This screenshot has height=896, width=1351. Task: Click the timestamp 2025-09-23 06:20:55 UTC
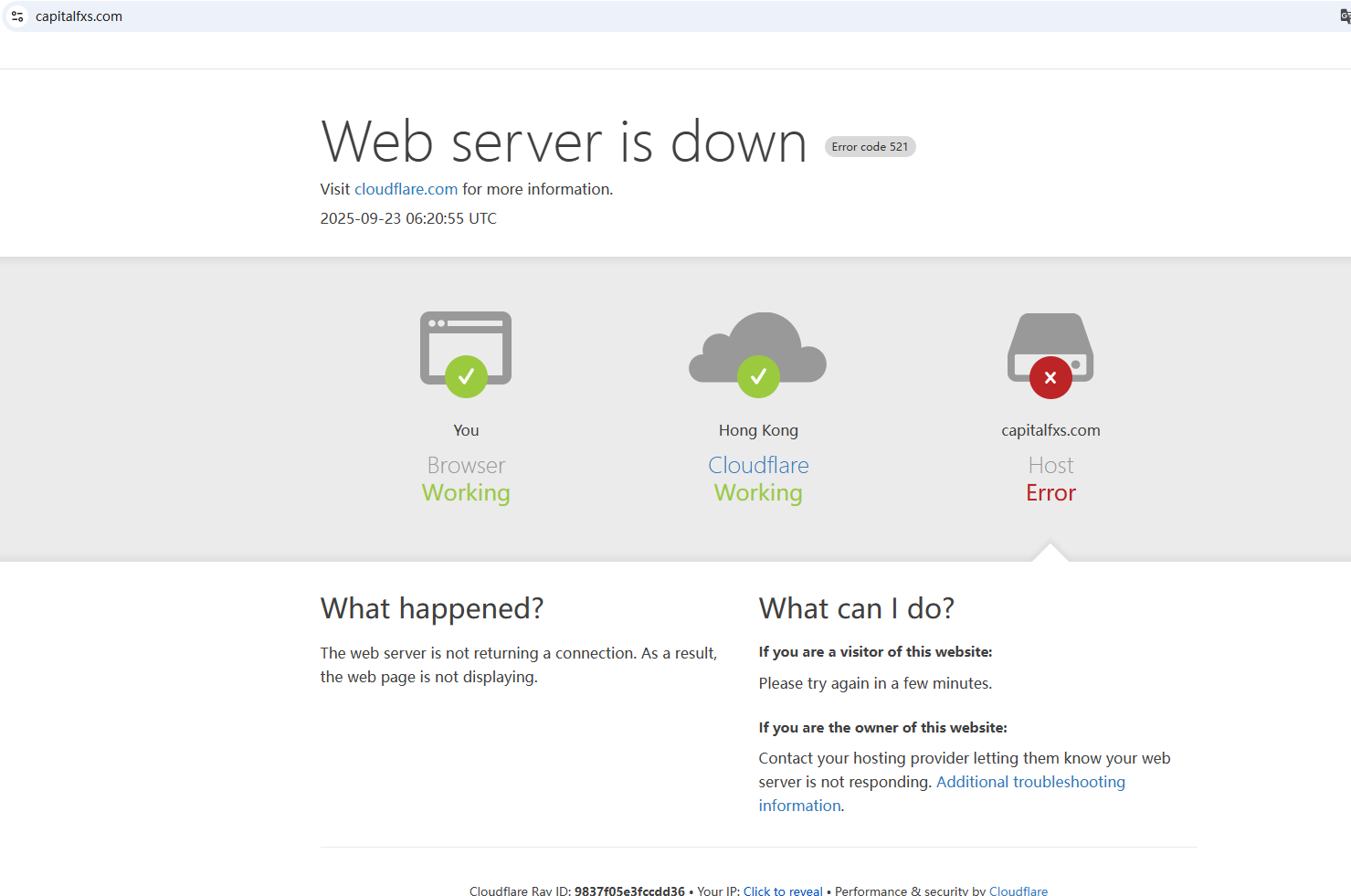tap(408, 218)
